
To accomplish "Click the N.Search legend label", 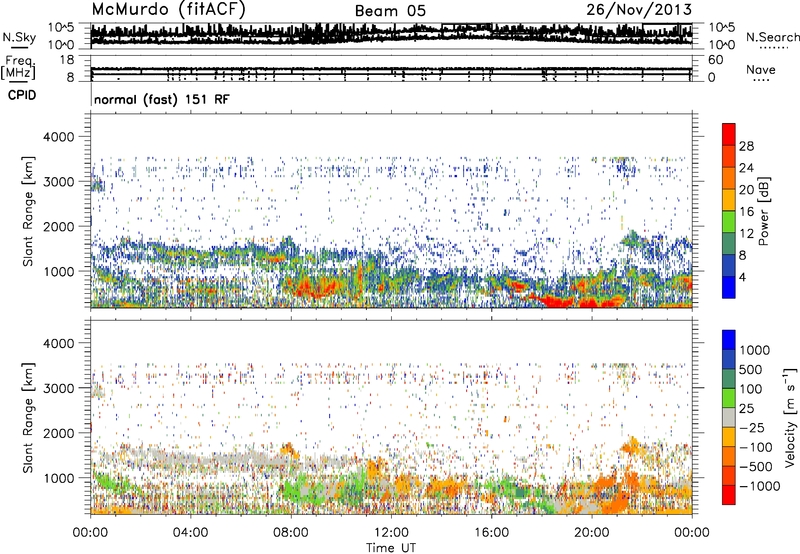I will [x=772, y=37].
